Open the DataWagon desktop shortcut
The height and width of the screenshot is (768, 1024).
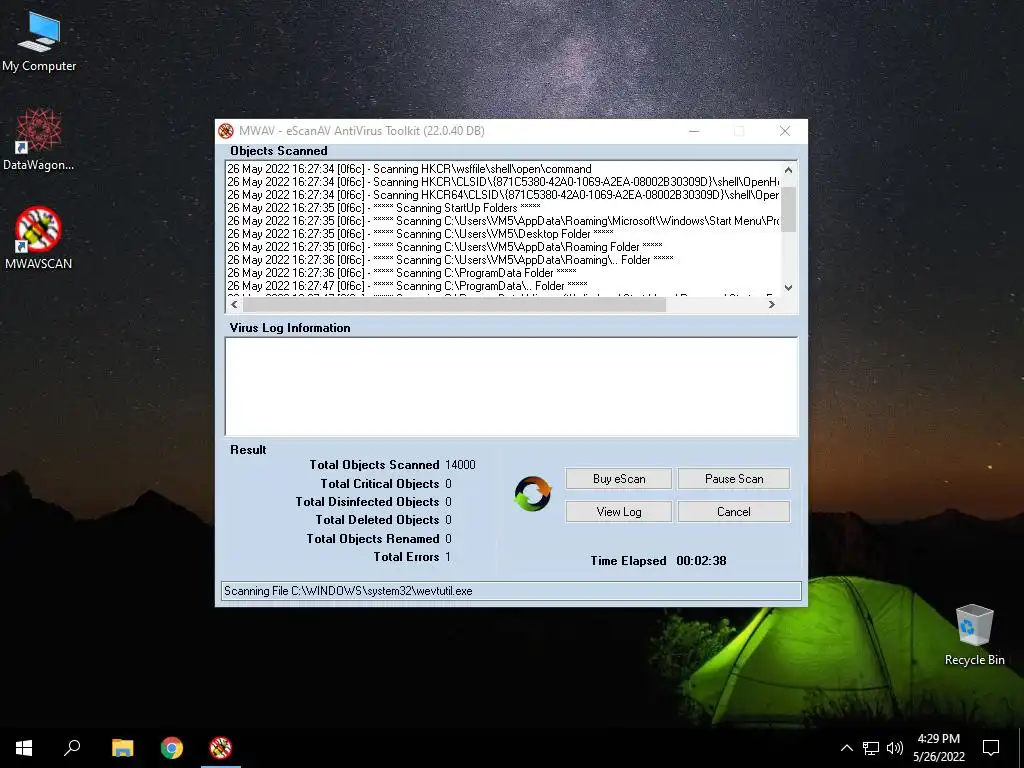pos(39,140)
